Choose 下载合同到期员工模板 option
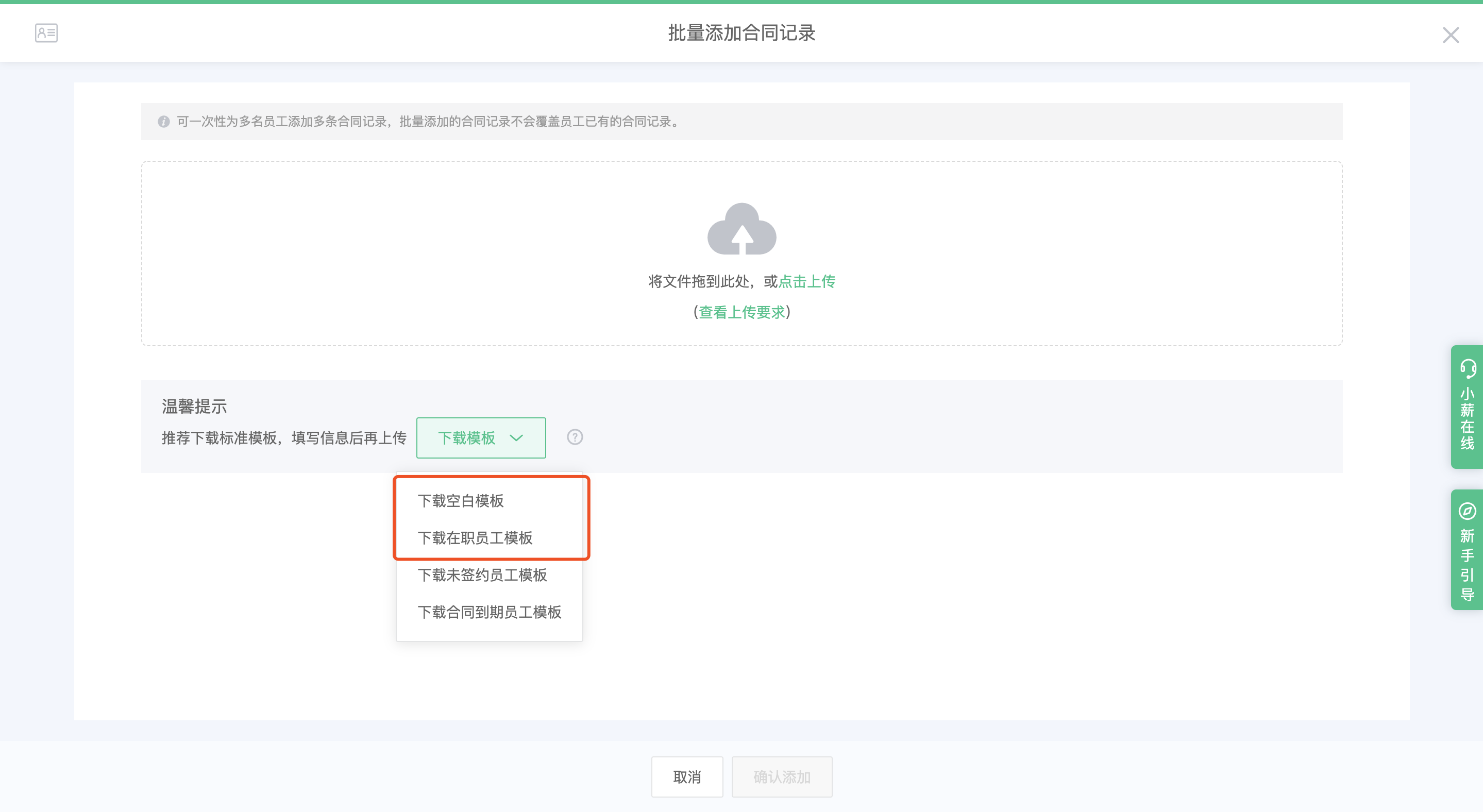This screenshot has width=1483, height=812. coord(490,612)
